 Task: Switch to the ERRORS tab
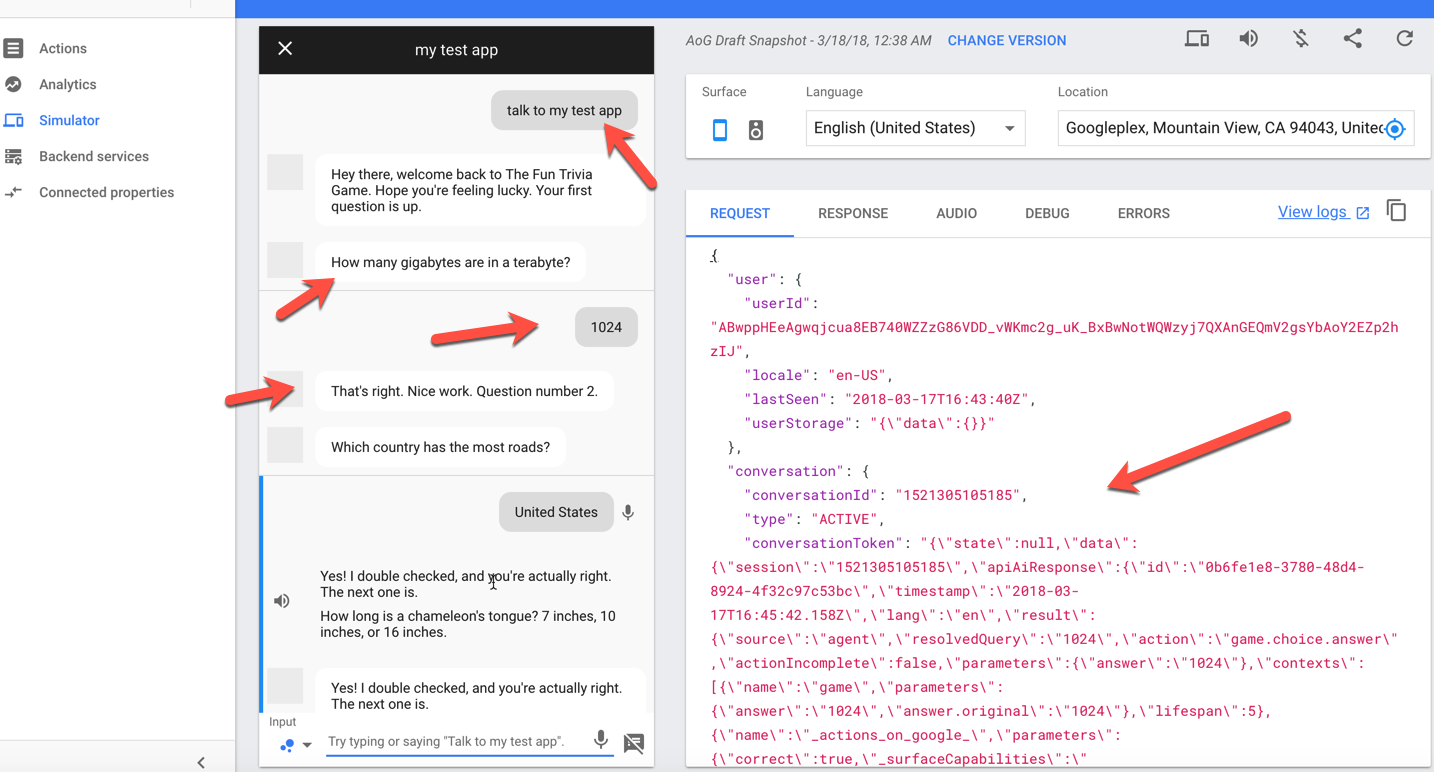[x=1143, y=213]
